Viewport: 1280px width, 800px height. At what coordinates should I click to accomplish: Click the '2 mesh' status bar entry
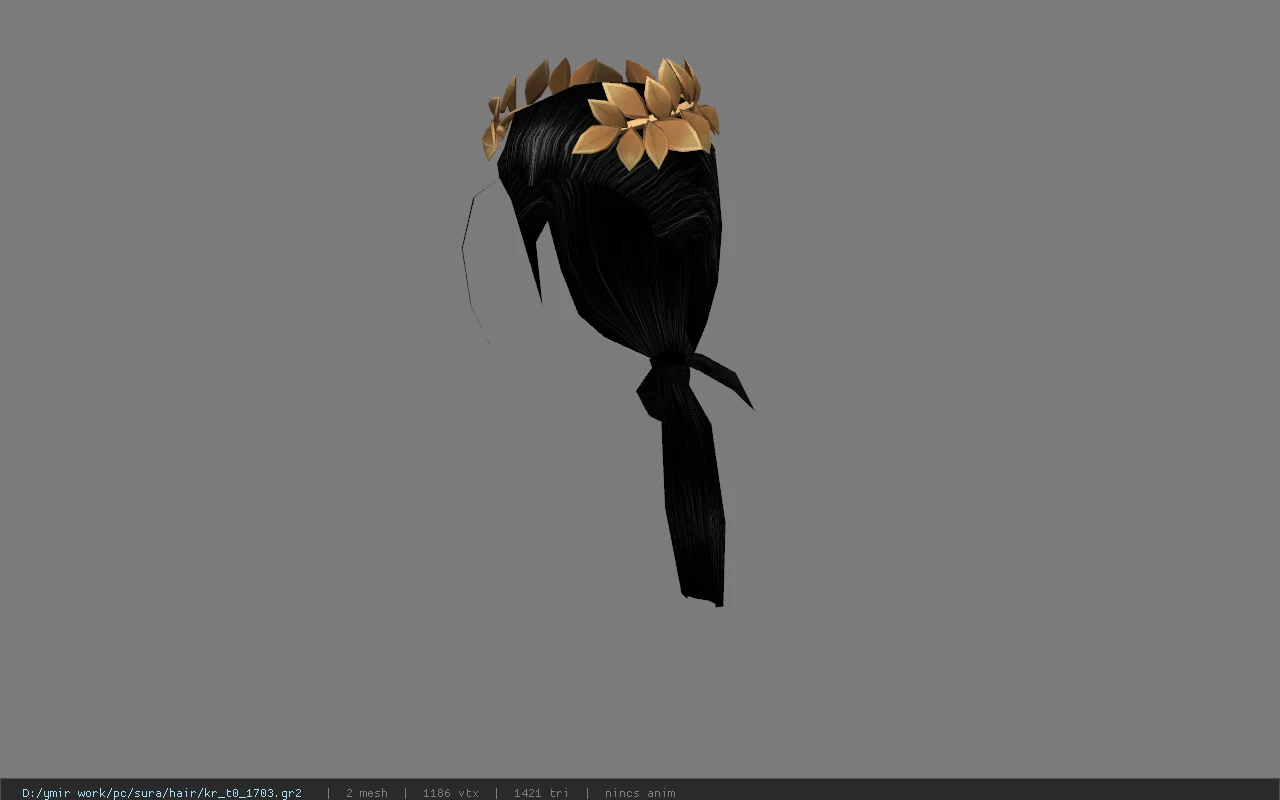tap(366, 793)
